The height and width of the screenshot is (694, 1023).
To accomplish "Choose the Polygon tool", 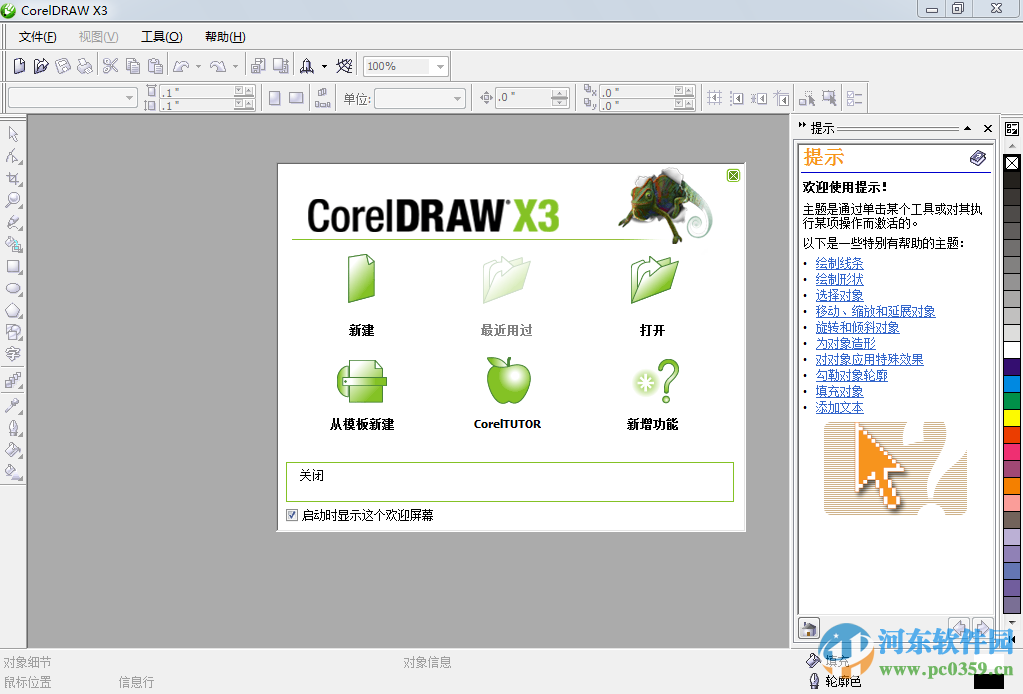I will [x=14, y=309].
